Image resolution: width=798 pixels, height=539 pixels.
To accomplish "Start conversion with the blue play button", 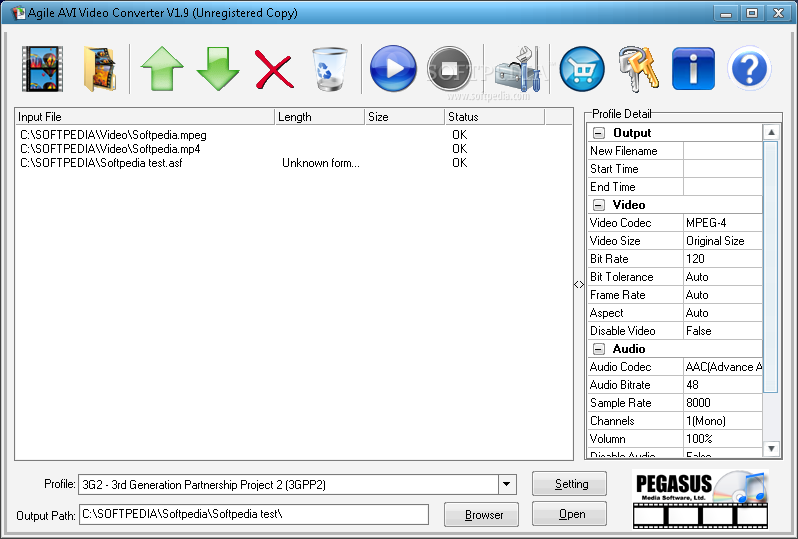I will pyautogui.click(x=393, y=69).
